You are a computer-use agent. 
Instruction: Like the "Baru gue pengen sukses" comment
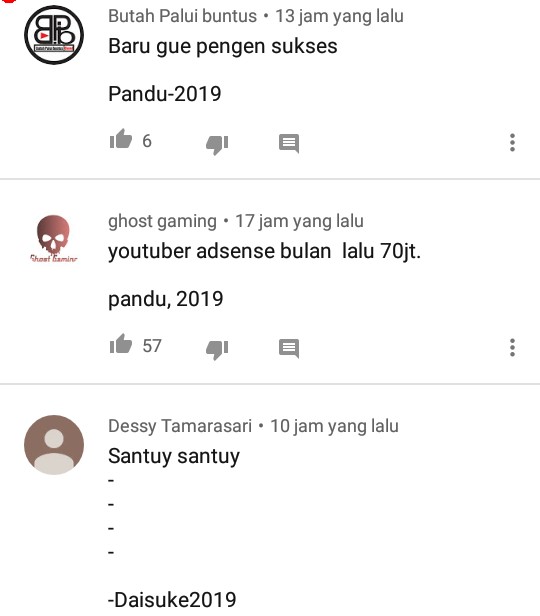pos(121,139)
